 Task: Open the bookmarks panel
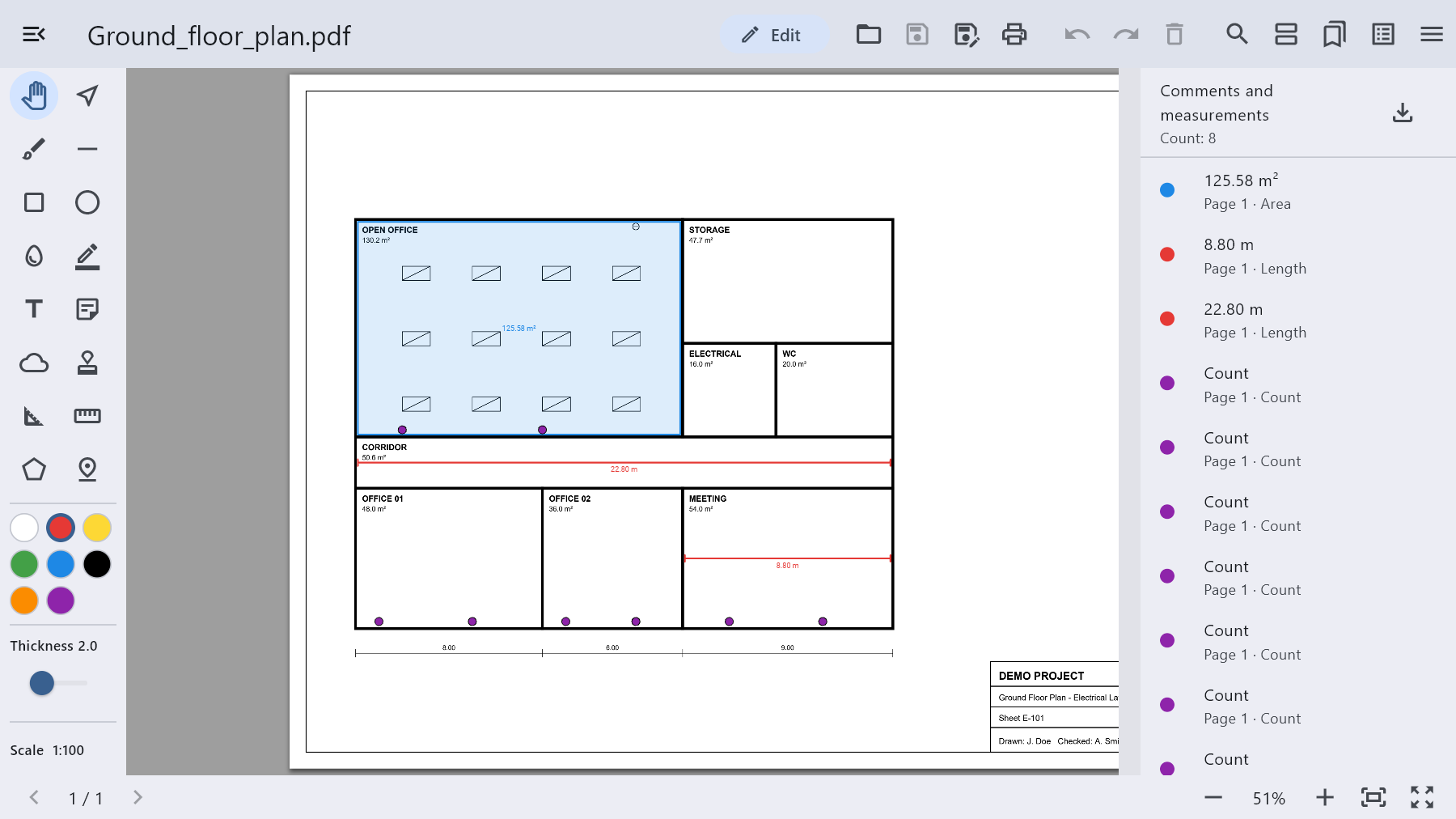(1335, 34)
